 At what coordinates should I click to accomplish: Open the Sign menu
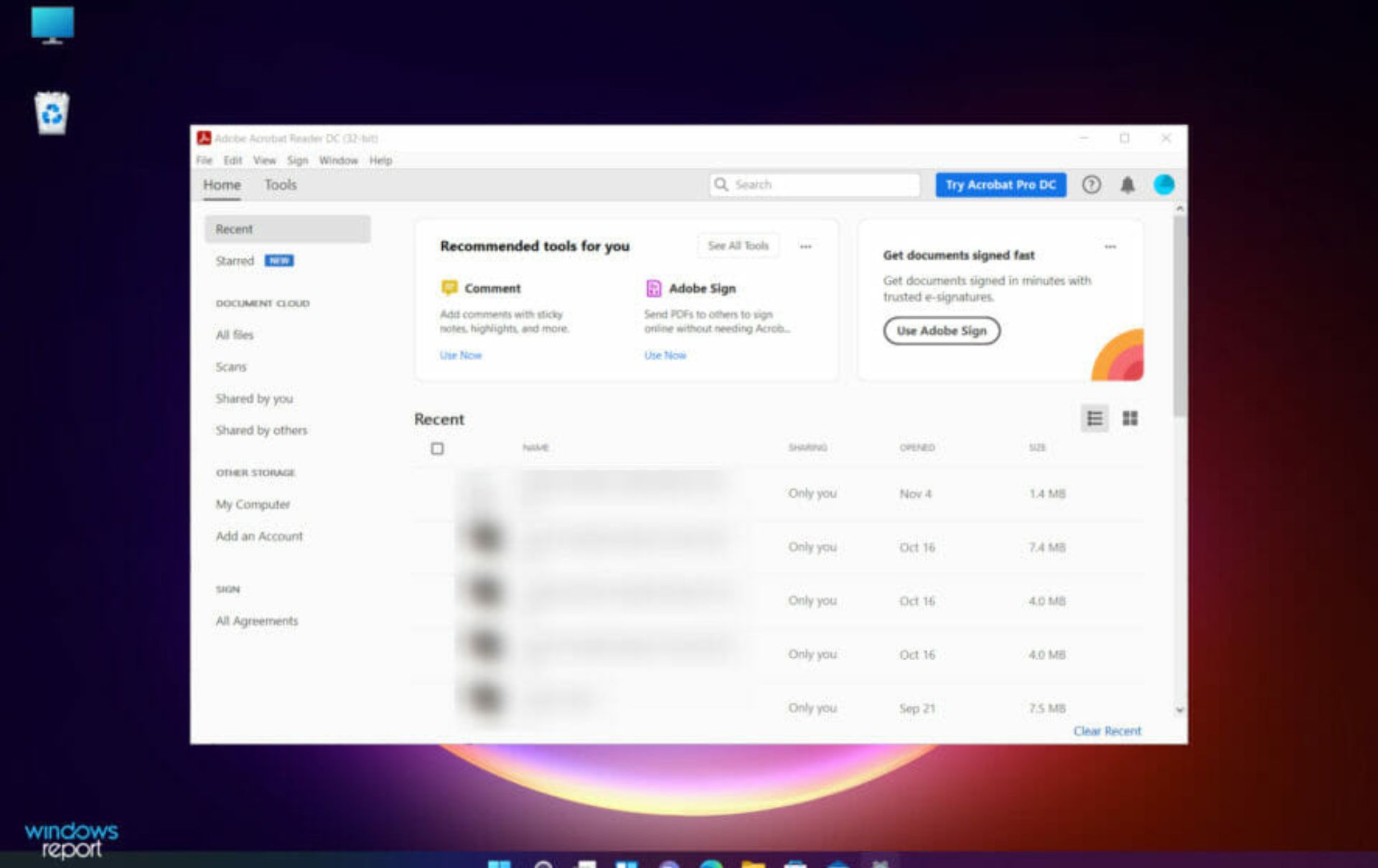click(x=297, y=161)
